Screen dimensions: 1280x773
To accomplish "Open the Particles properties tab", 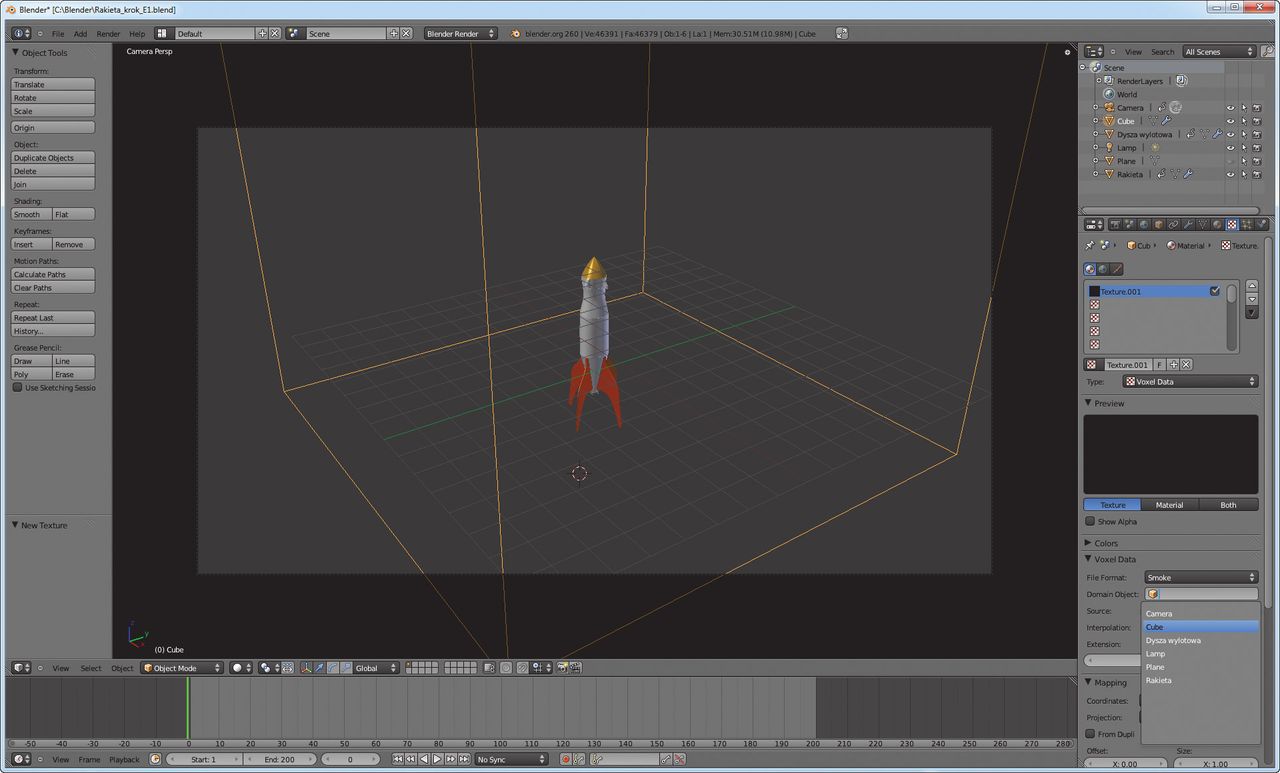I will point(1246,225).
